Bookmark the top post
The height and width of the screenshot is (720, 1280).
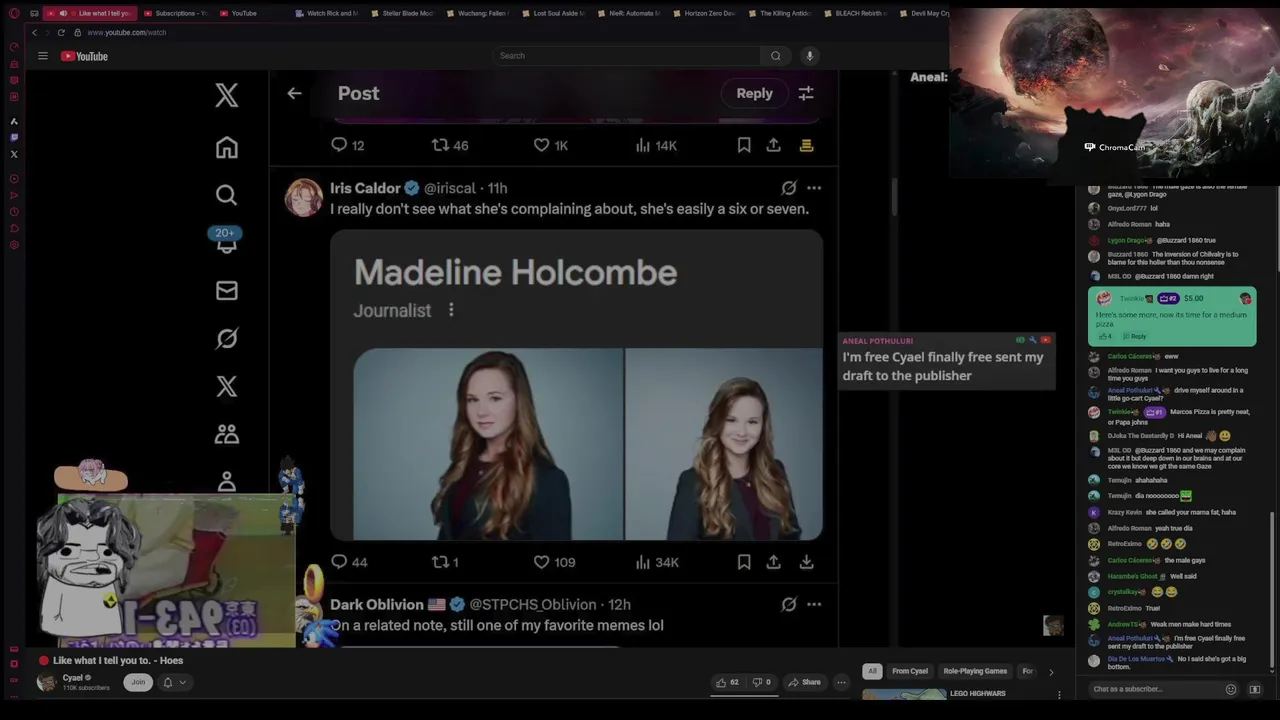(744, 145)
